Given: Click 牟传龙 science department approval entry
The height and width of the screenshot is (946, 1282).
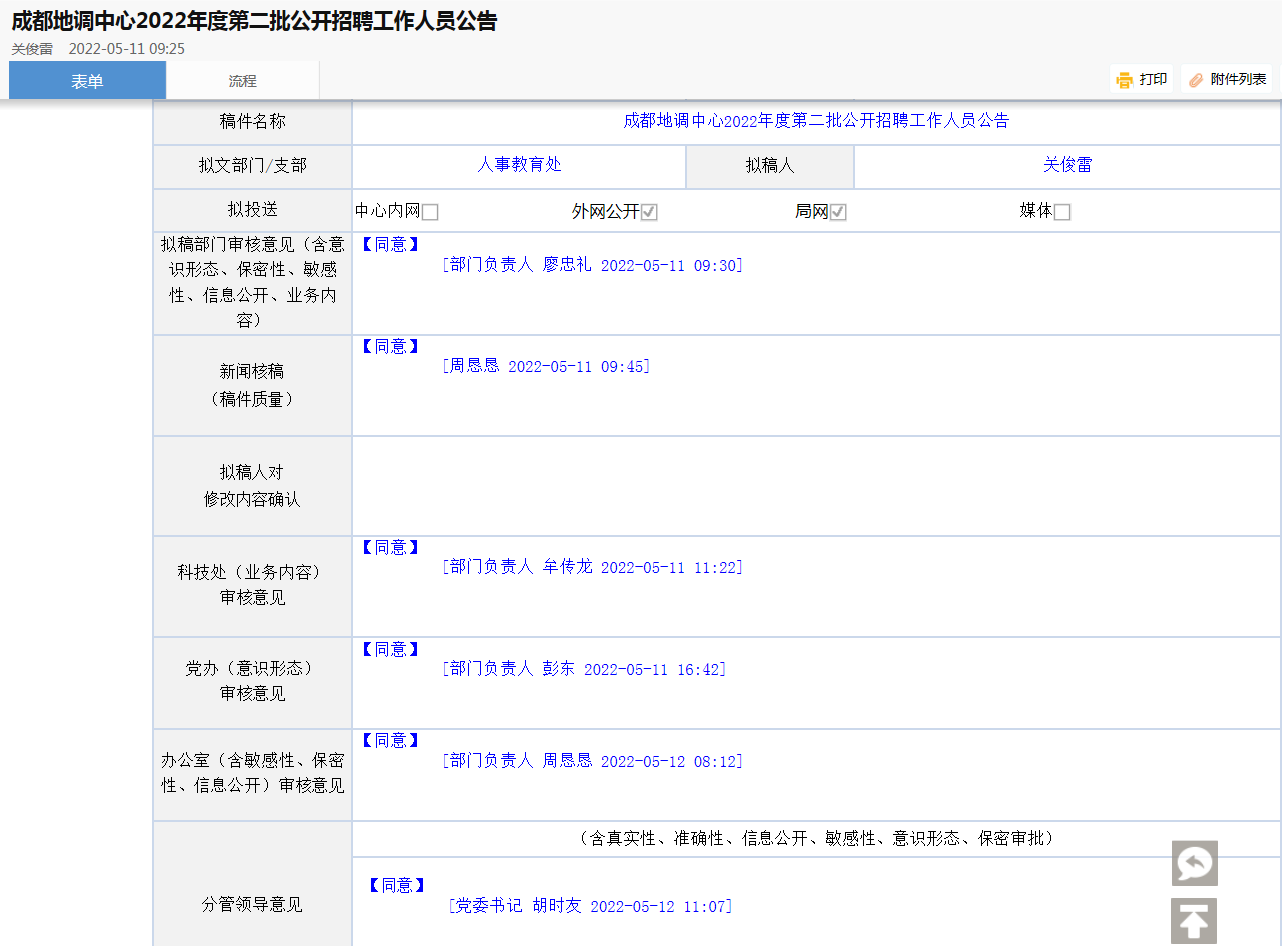Looking at the screenshot, I should coord(592,567).
